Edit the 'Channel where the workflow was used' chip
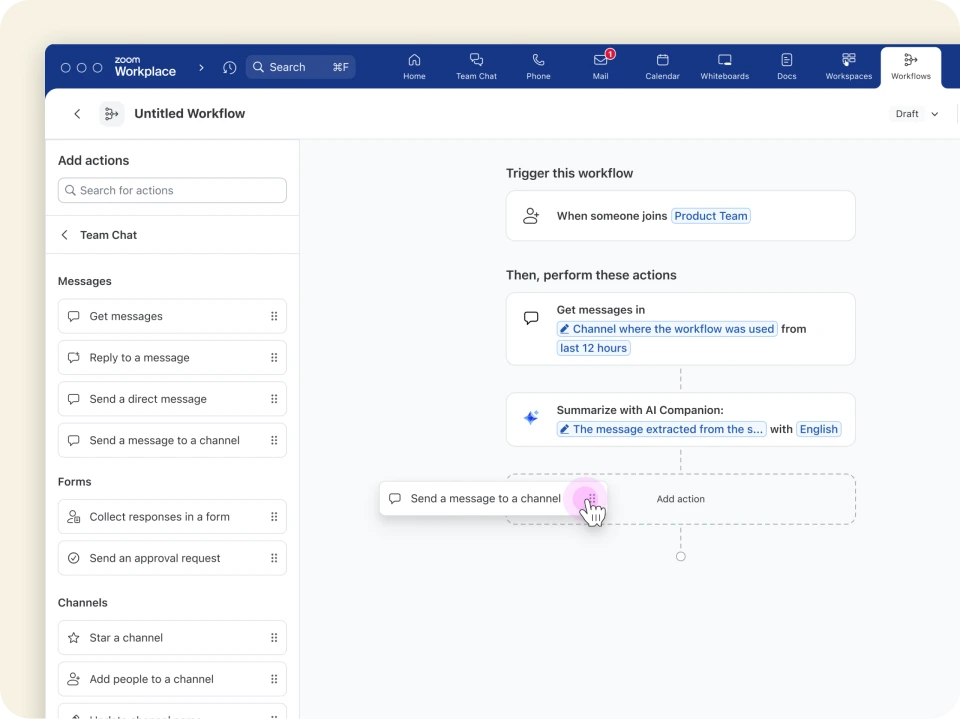 667,328
